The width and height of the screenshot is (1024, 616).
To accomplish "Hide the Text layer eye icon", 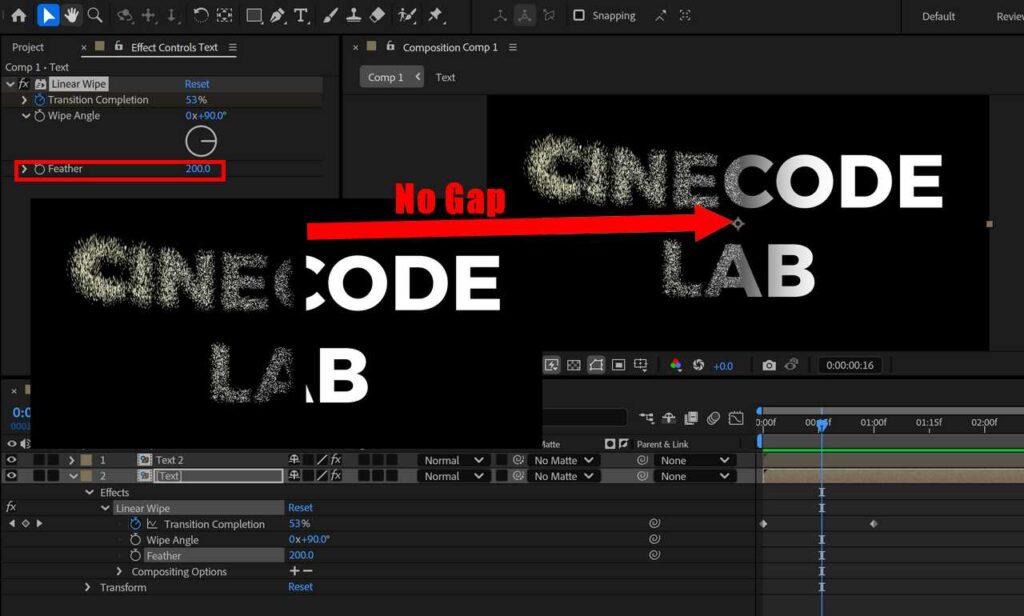I will click(11, 476).
